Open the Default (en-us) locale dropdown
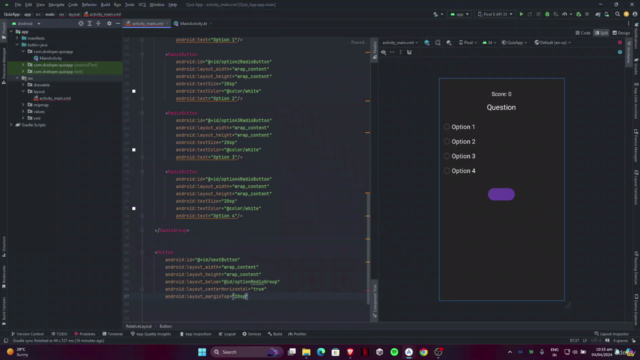This screenshot has width=640, height=360. tap(553, 42)
